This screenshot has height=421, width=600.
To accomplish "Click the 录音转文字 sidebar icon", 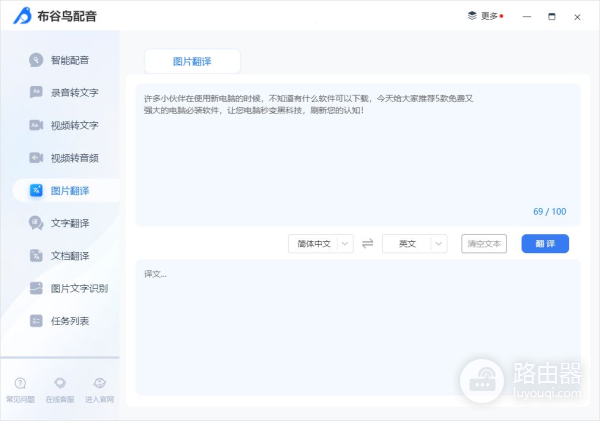I will point(36,92).
